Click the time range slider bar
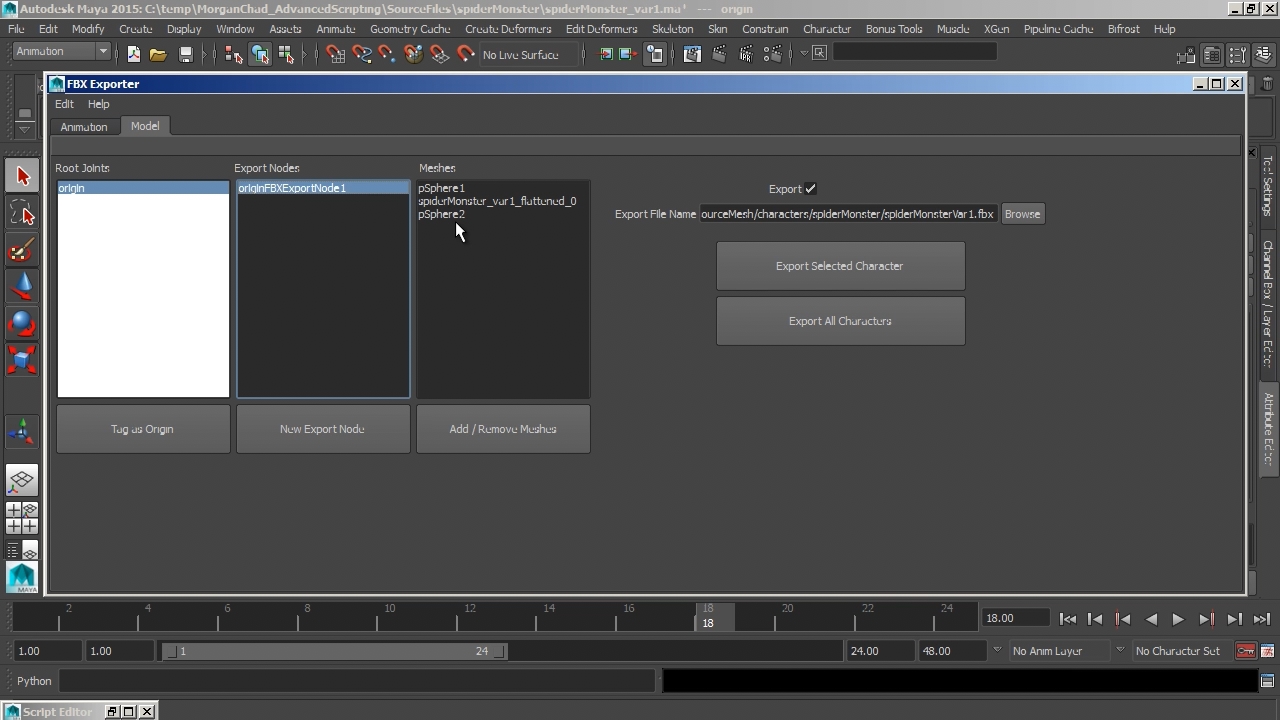The width and height of the screenshot is (1280, 720). (336, 651)
